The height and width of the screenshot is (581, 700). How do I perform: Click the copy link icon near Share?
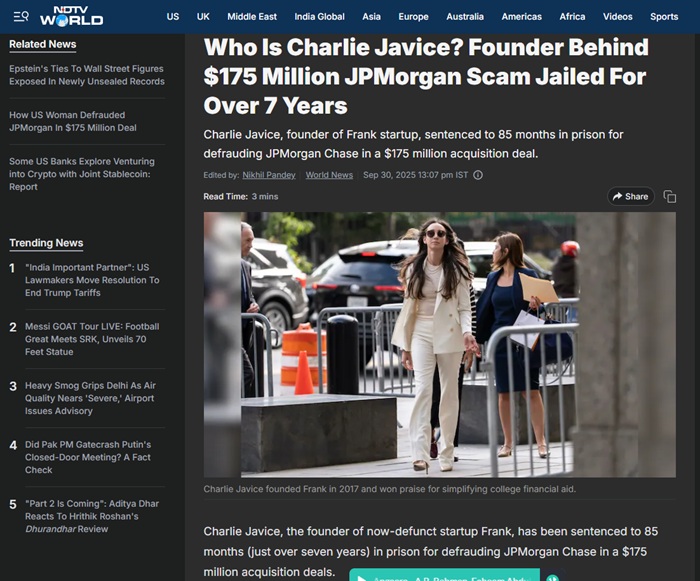coord(670,196)
